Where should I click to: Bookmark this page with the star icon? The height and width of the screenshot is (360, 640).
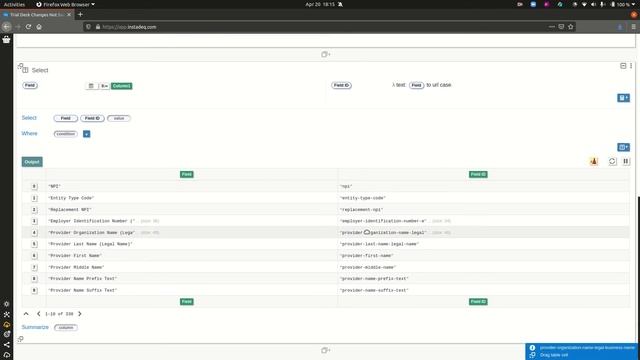tap(571, 27)
